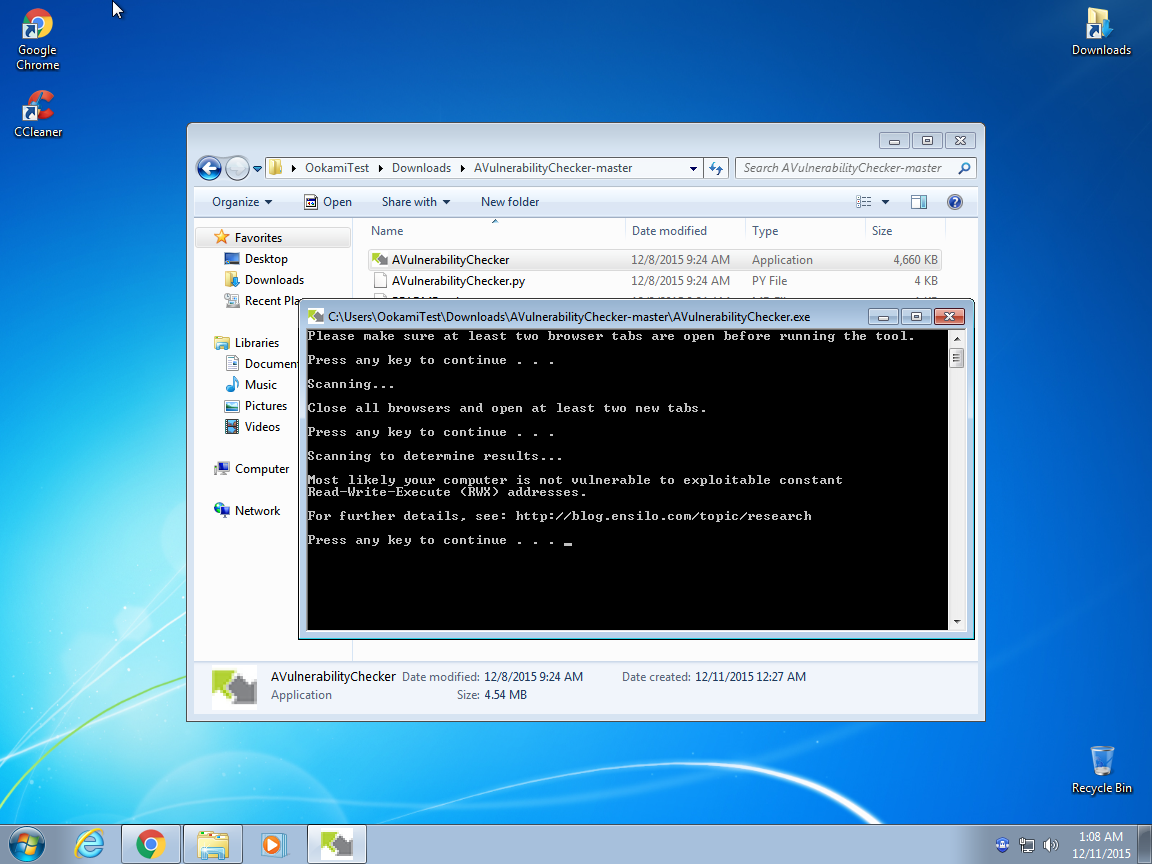Click AVulnerabilityChecker-master breadcrumb segment
Screen dimensions: 1152x864
[x=552, y=168]
